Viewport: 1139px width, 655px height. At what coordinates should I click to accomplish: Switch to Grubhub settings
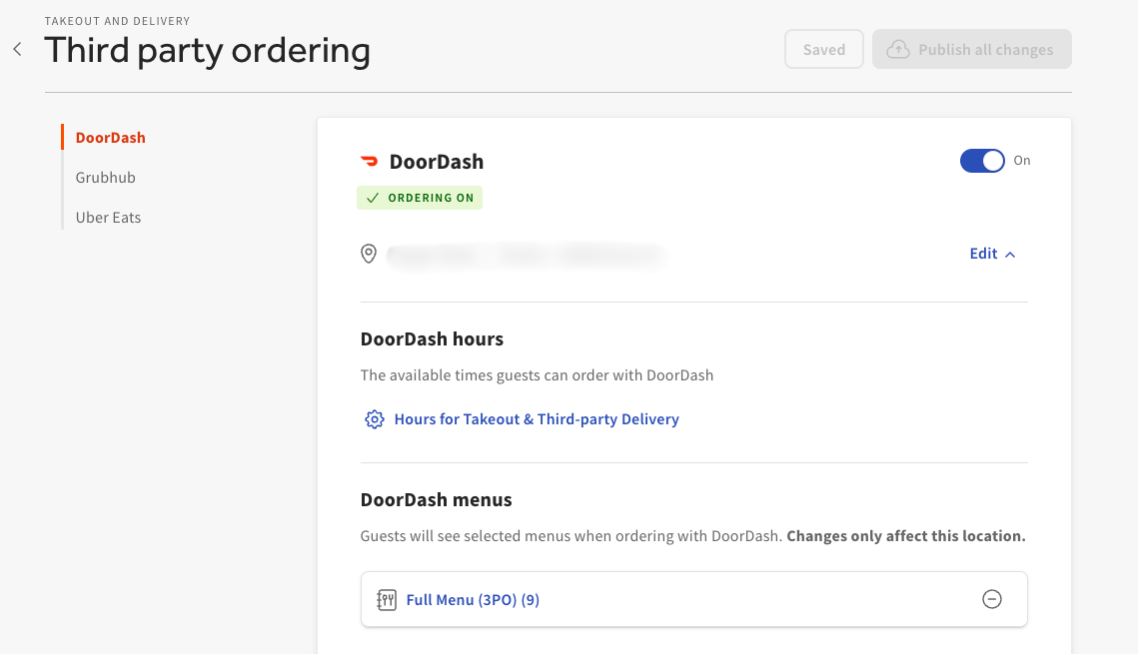105,177
